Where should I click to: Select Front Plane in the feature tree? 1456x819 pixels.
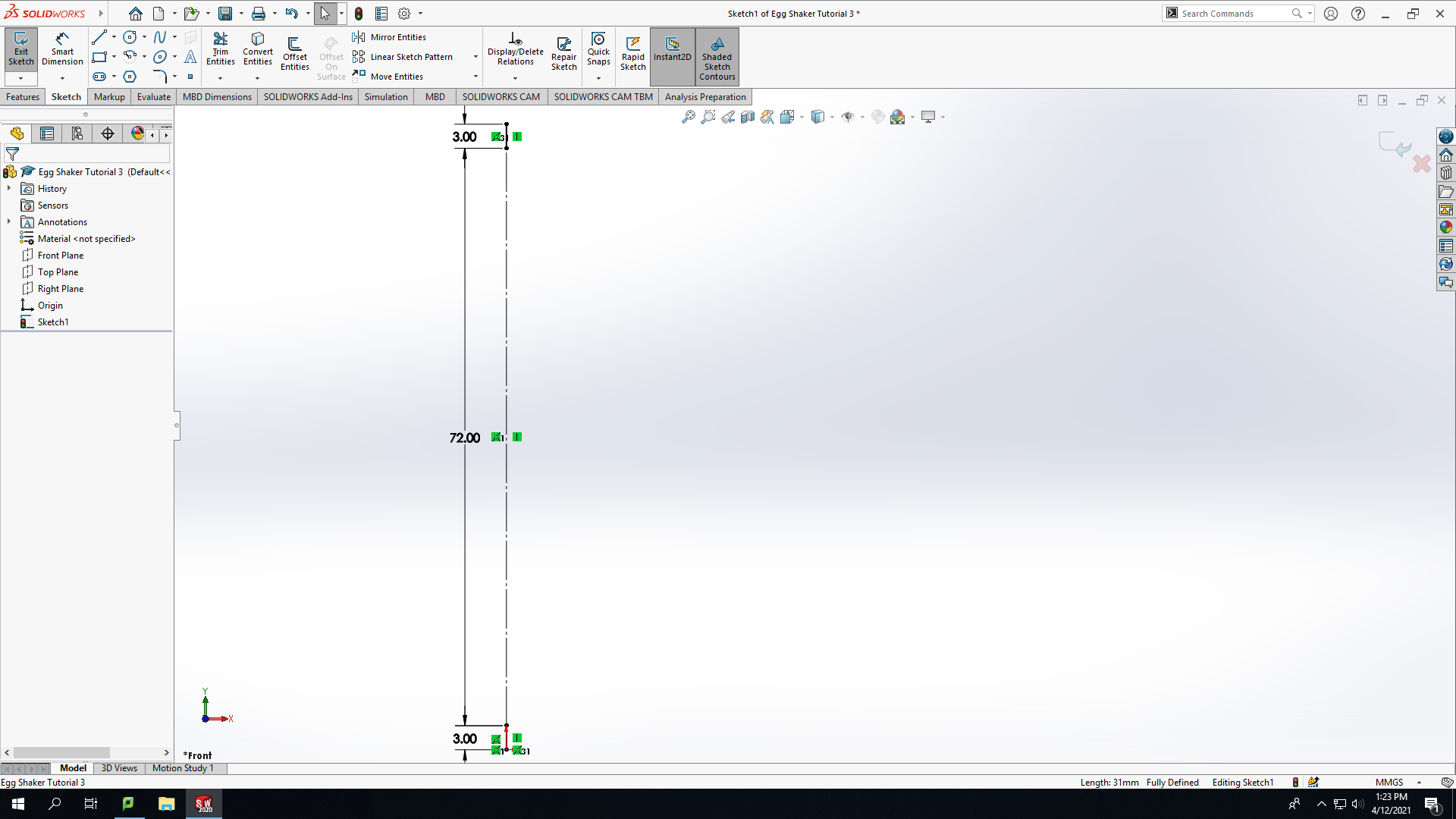coord(61,256)
